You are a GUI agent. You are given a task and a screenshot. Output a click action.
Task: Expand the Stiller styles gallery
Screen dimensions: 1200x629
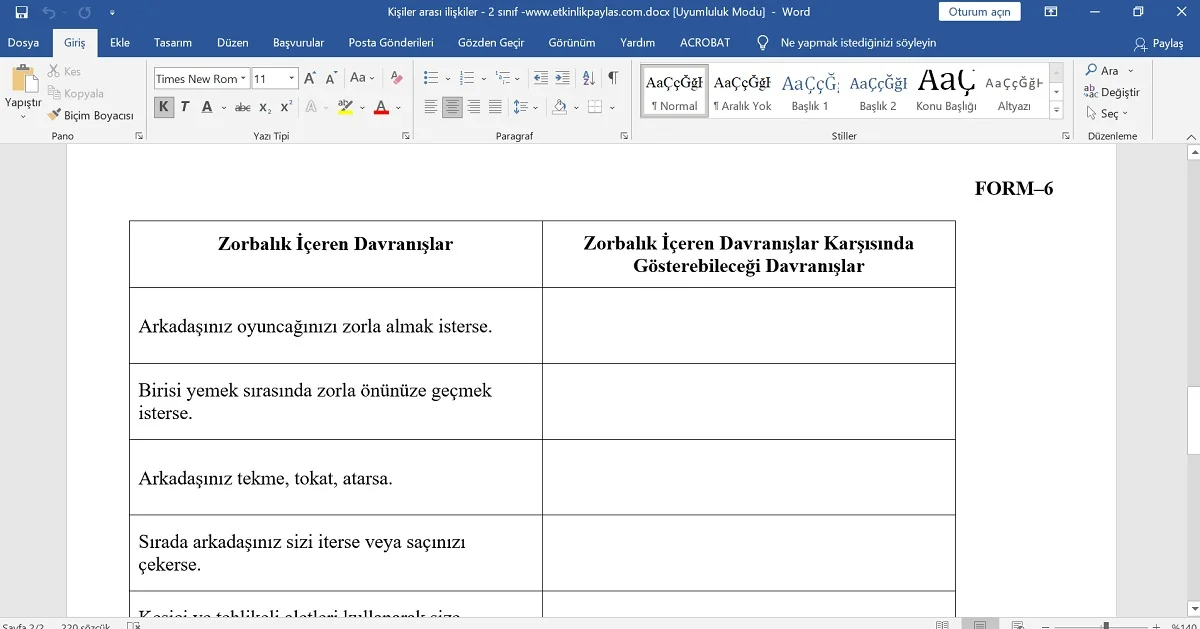click(1057, 109)
